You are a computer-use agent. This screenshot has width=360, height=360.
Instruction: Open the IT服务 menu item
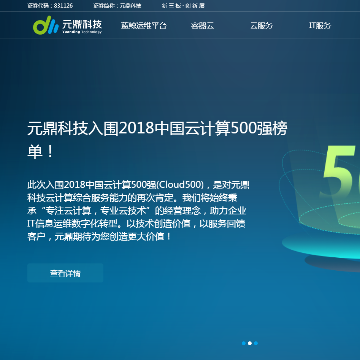(320, 26)
